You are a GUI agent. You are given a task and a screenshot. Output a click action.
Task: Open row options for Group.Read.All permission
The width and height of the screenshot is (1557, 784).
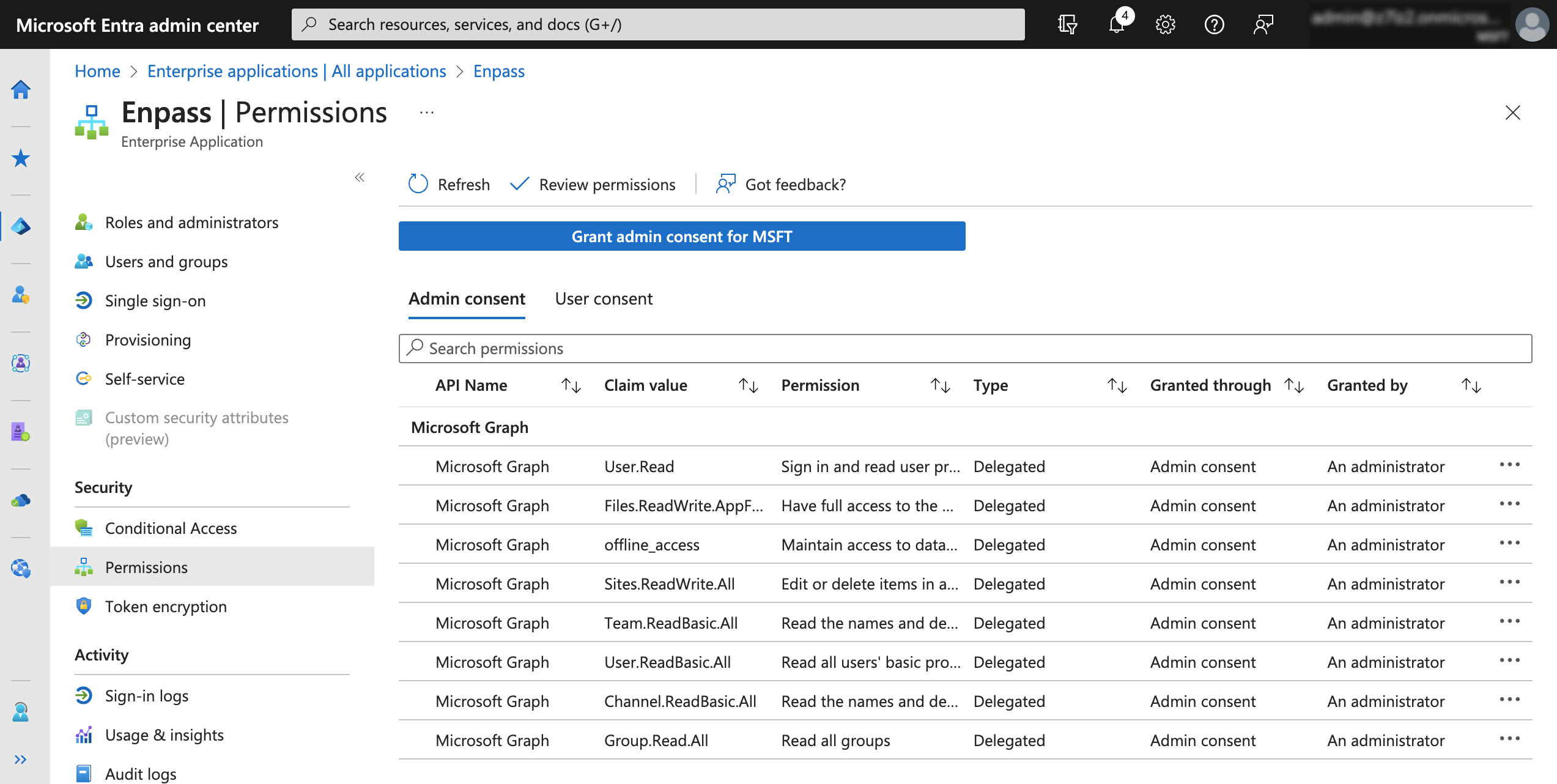pyautogui.click(x=1509, y=739)
